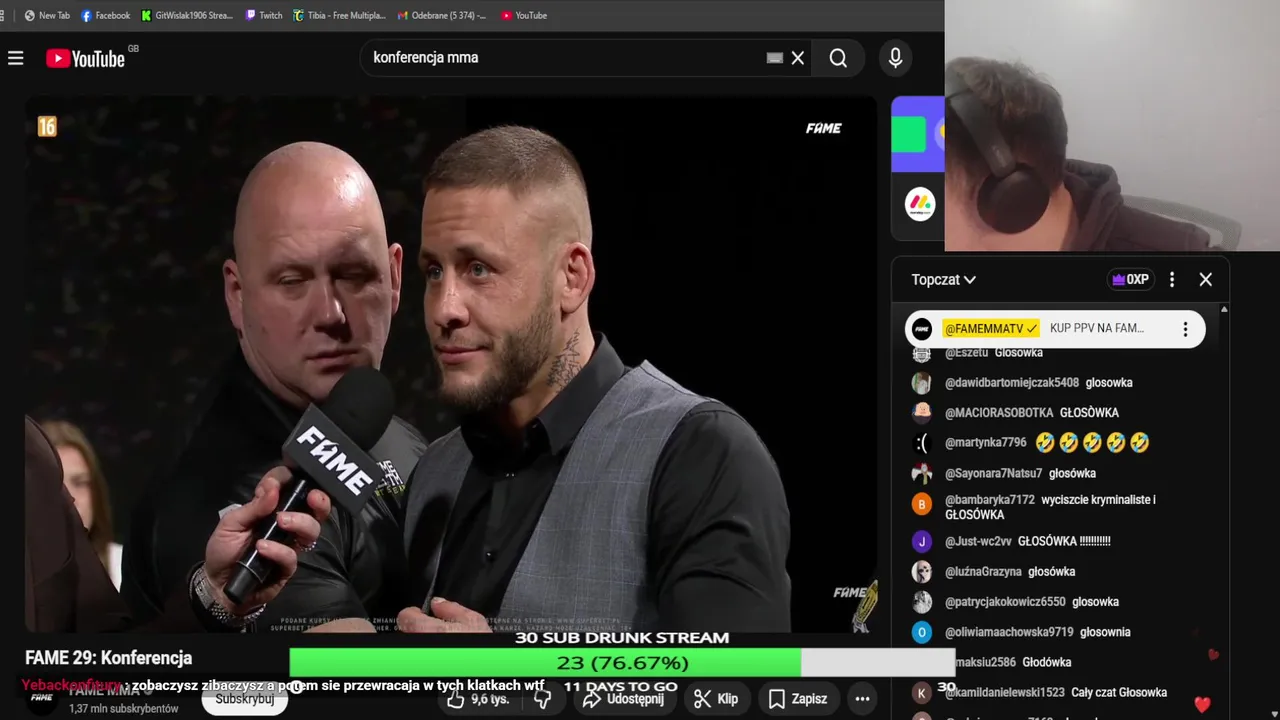The image size is (1280, 720).
Task: Open @dawidbartomiejczak5408 chat avatar
Action: pos(922,383)
